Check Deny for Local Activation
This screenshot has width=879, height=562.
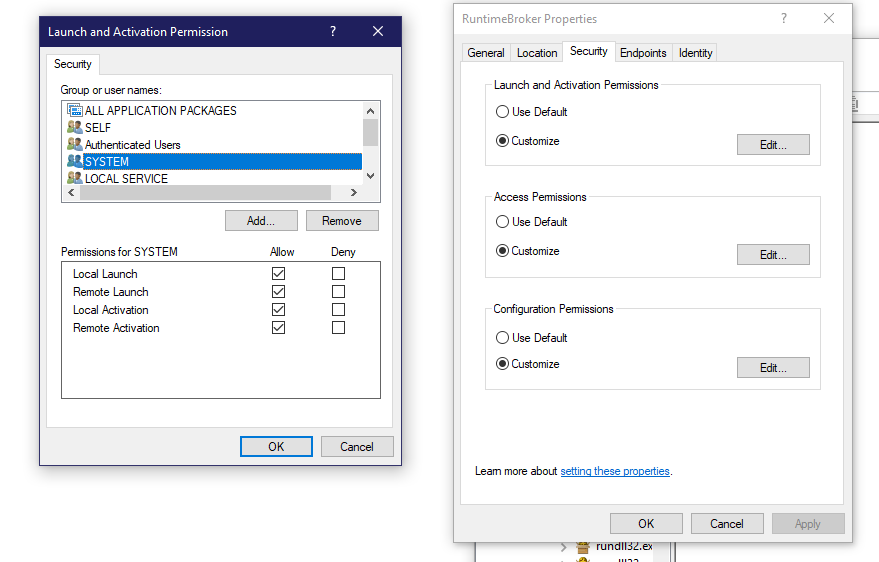click(338, 309)
